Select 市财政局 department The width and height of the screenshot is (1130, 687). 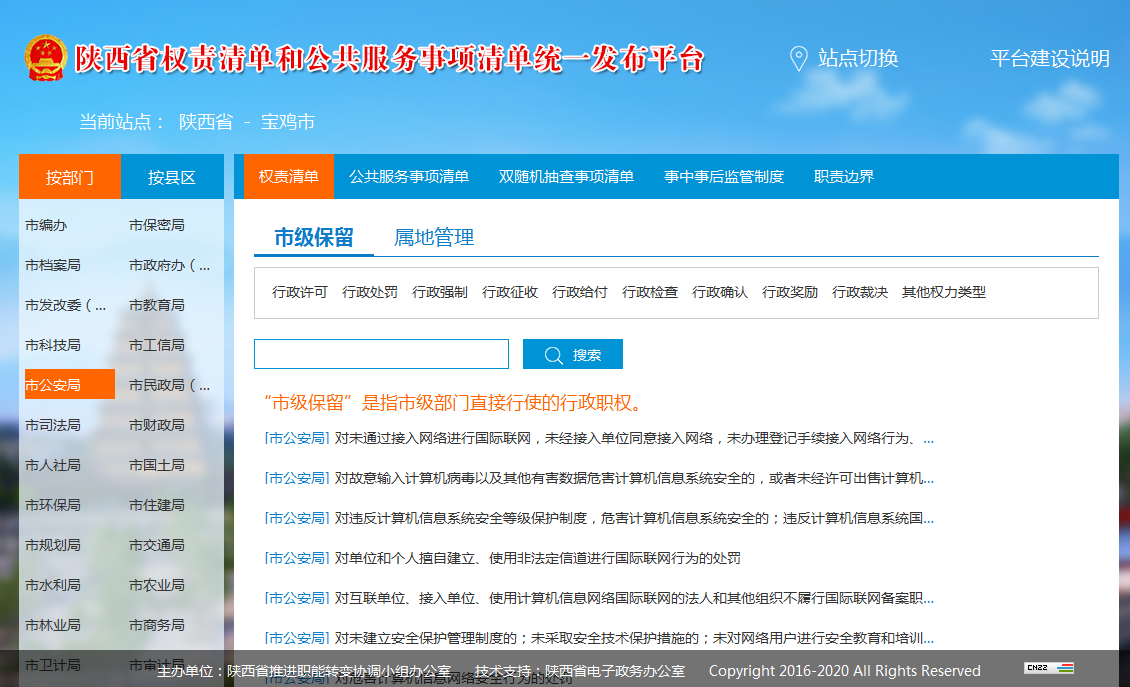pyautogui.click(x=157, y=425)
